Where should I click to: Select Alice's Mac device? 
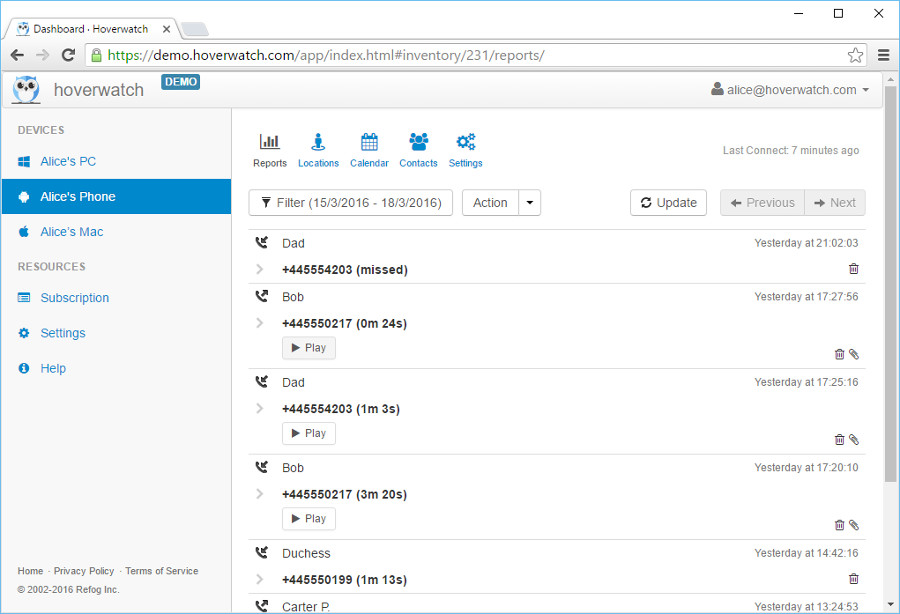[x=117, y=232]
